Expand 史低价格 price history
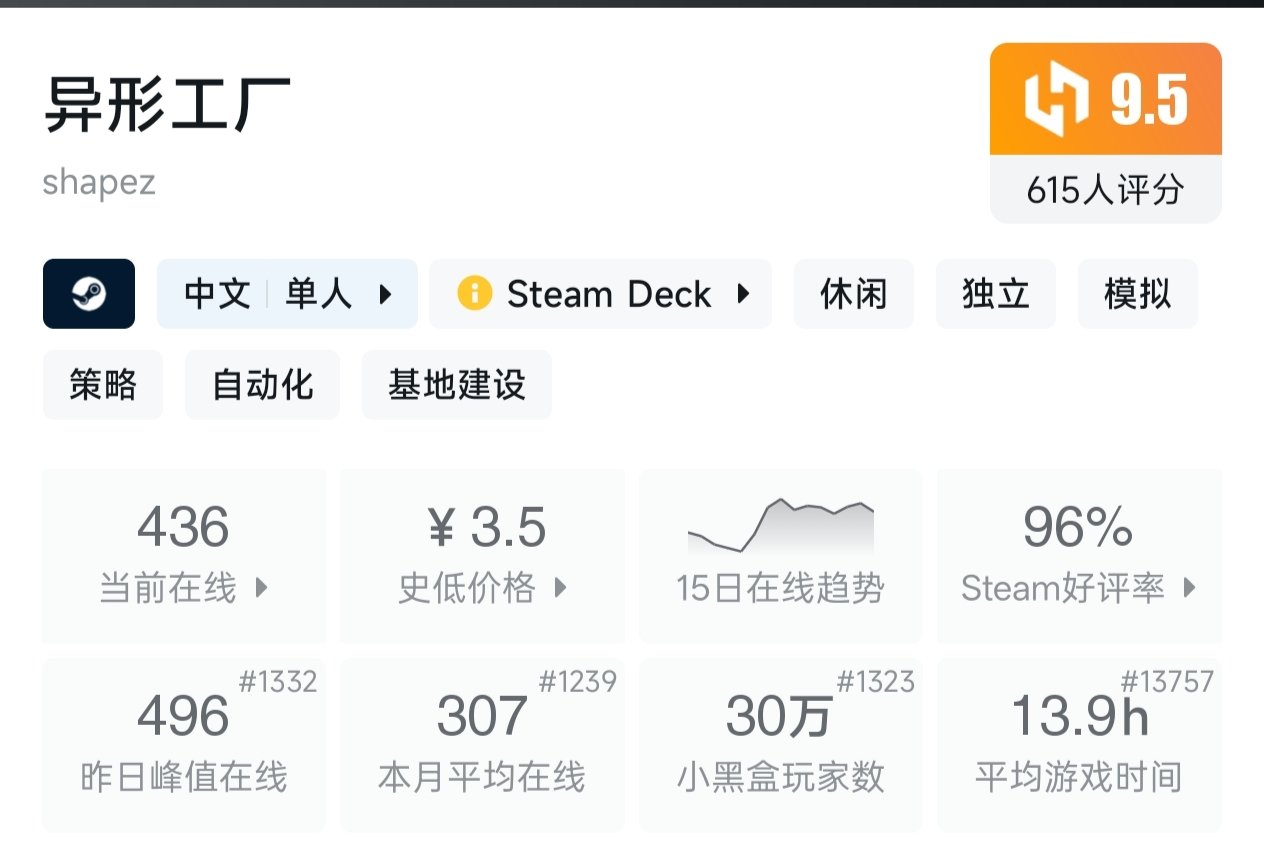1264x849 pixels. click(x=482, y=555)
